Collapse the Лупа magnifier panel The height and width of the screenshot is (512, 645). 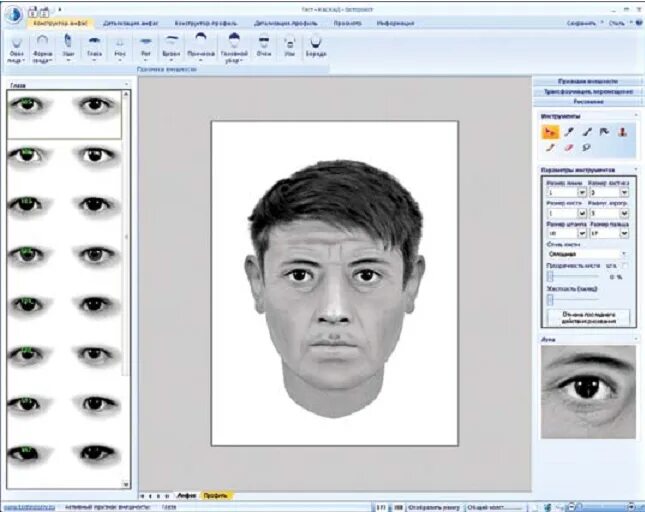pyautogui.click(x=636, y=339)
